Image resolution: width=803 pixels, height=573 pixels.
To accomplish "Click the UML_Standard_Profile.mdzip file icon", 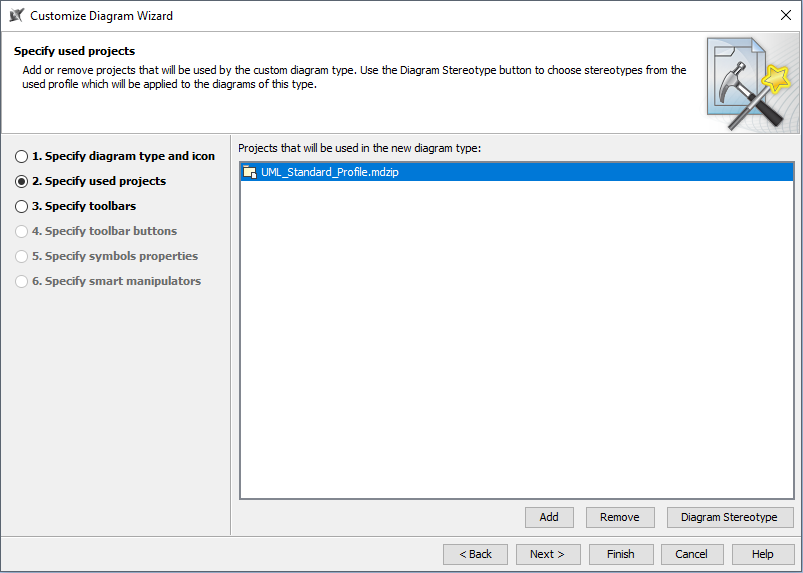I will pos(250,172).
